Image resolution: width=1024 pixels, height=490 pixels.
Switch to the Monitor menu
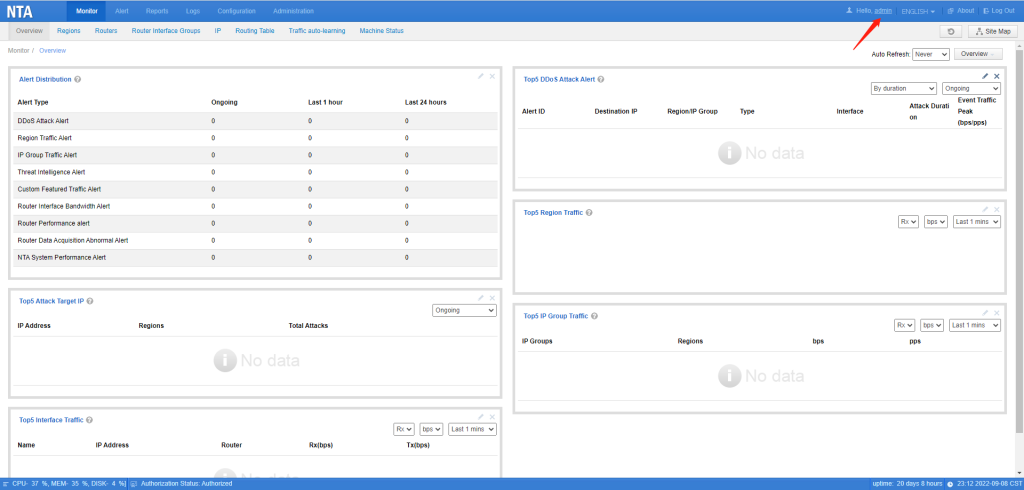tap(87, 11)
